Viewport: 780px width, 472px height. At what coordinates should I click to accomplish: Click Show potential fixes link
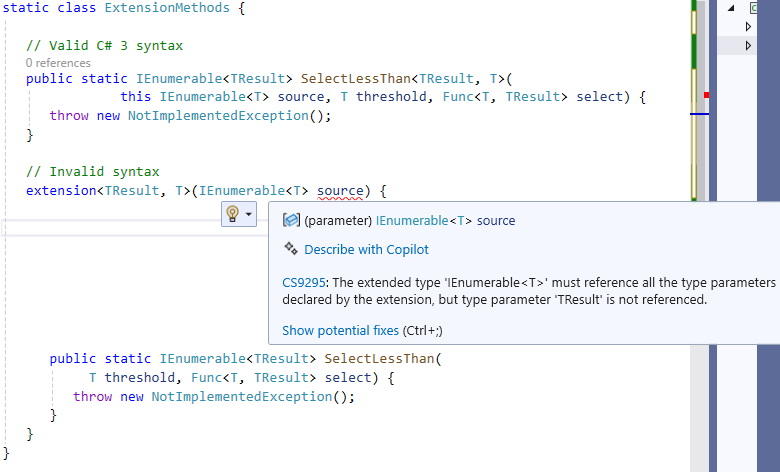[340, 330]
